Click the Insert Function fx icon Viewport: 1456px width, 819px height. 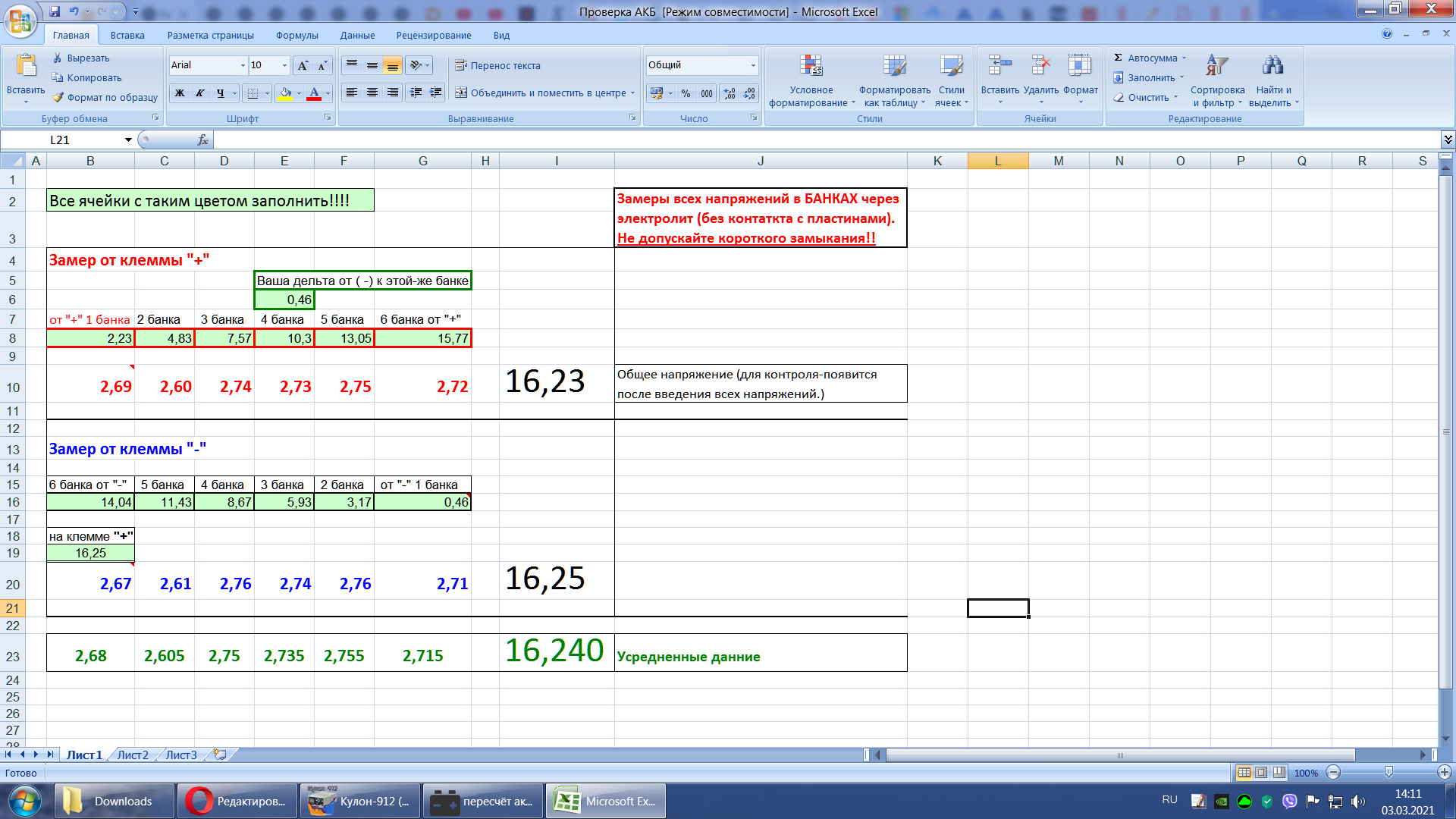(202, 140)
